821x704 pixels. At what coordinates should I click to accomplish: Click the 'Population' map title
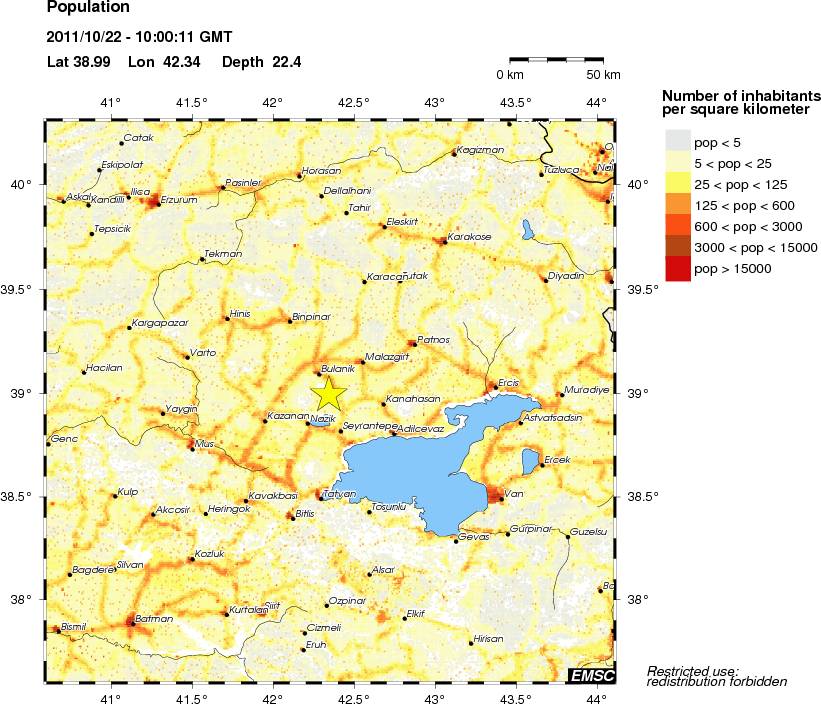click(89, 9)
